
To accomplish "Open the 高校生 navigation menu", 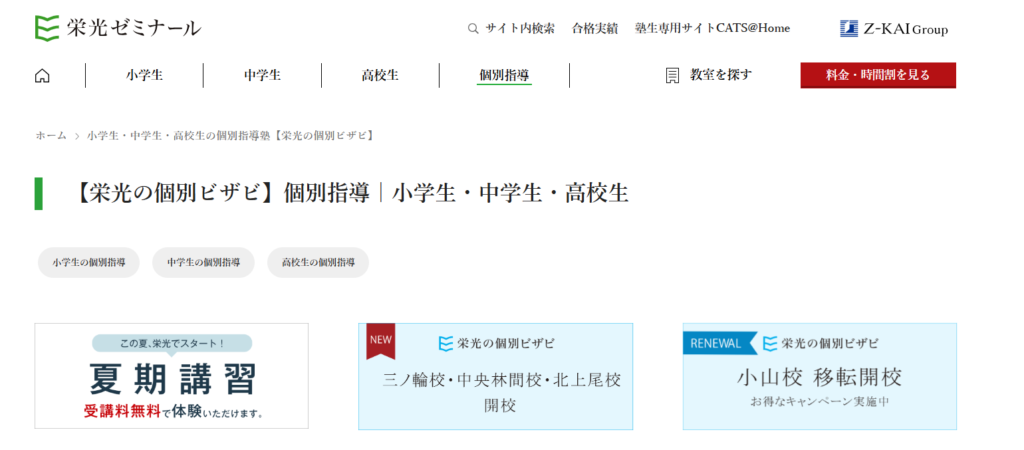I will [380, 75].
